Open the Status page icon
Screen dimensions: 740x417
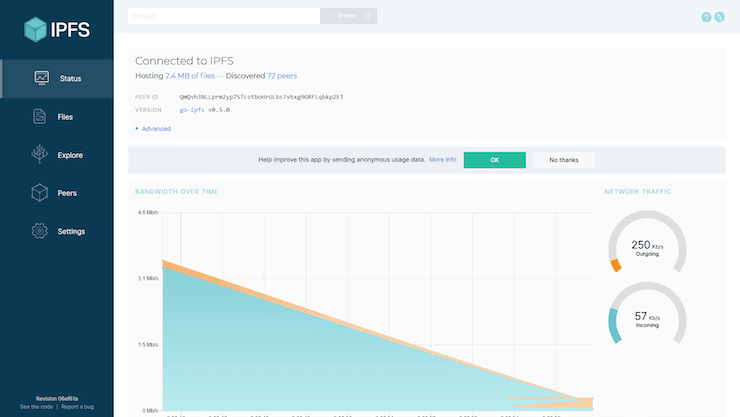42,78
